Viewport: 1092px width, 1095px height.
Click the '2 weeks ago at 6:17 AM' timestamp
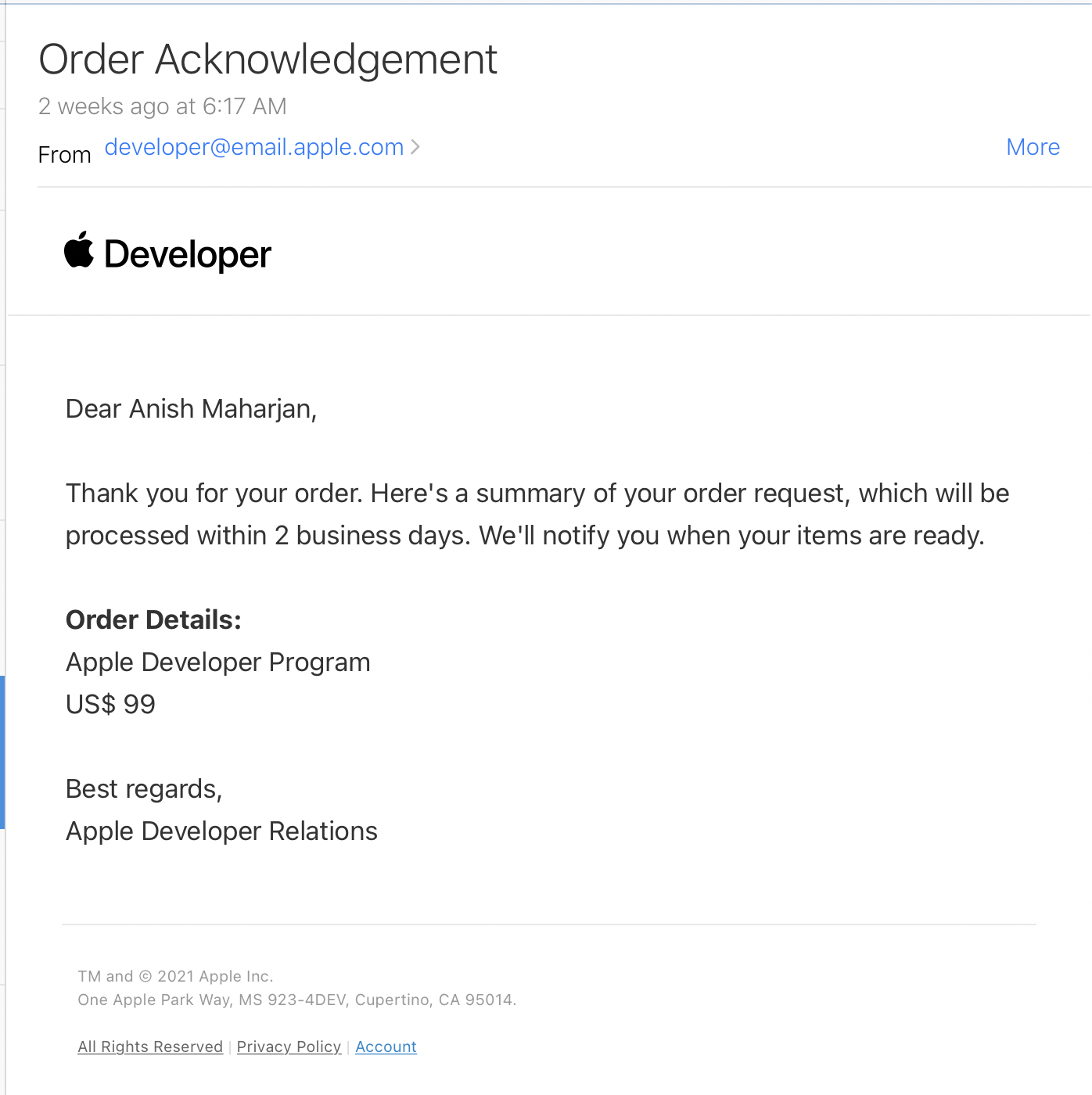pos(163,106)
